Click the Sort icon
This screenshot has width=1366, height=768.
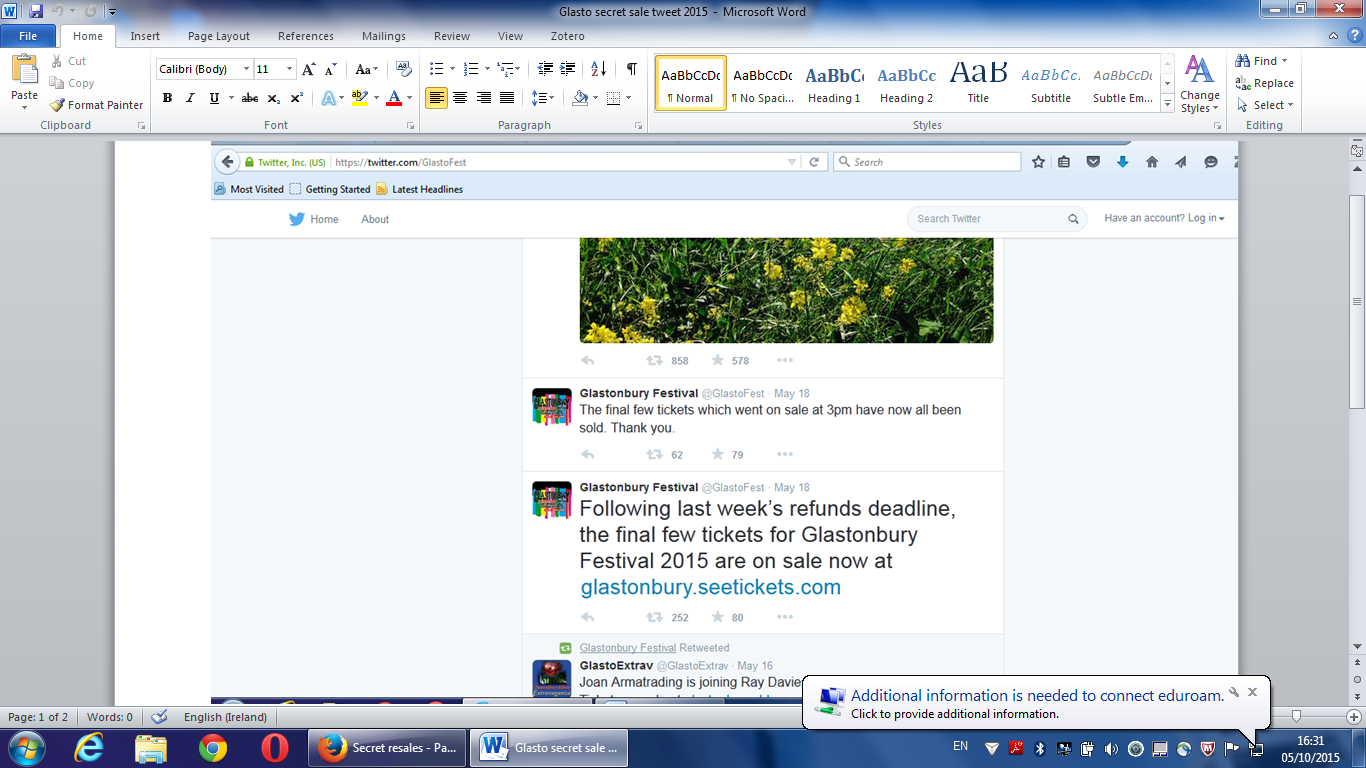[x=599, y=69]
